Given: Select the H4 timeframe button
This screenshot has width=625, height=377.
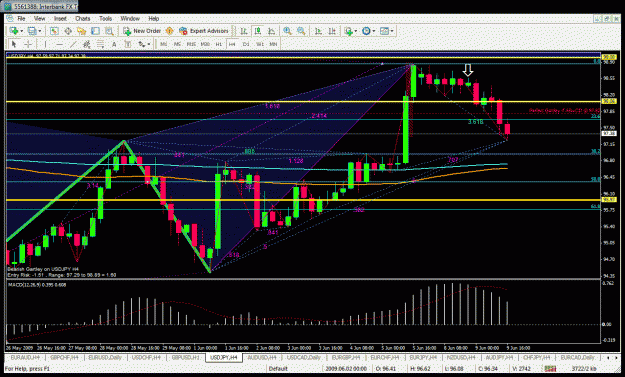Looking at the screenshot, I should tap(232, 44).
